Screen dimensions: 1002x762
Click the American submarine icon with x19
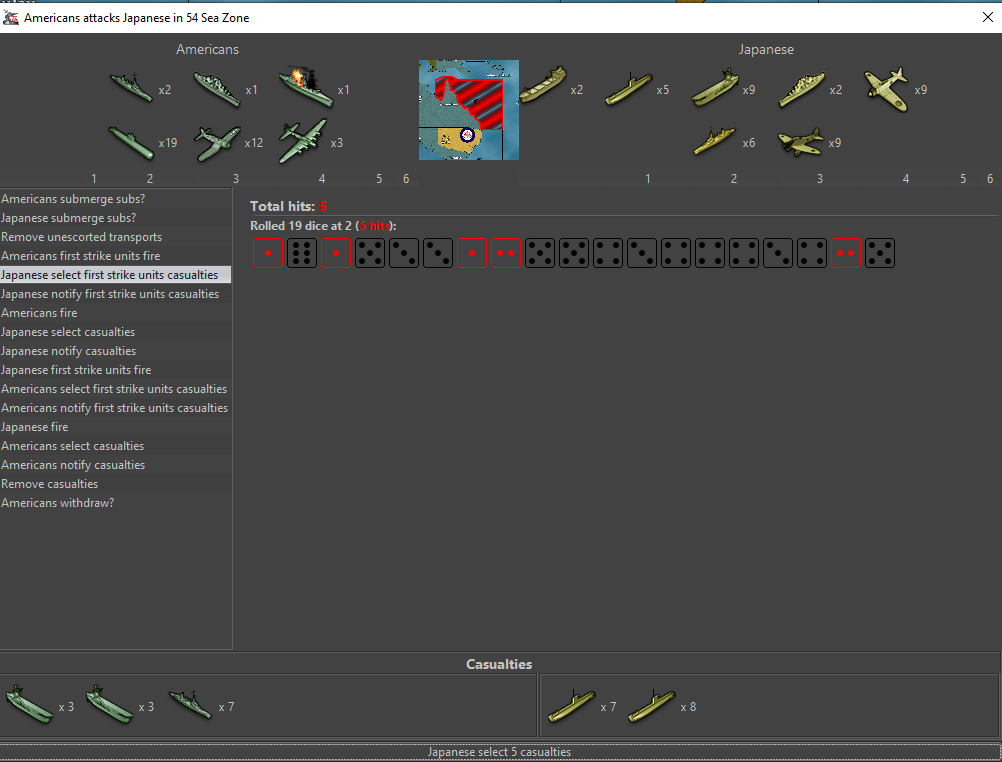[131, 142]
